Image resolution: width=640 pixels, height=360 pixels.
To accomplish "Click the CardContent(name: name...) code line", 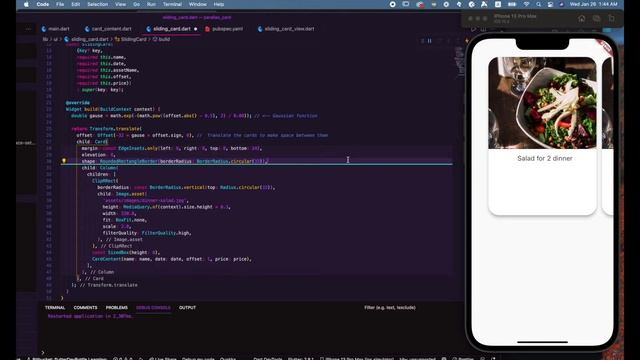I will click(x=172, y=259).
